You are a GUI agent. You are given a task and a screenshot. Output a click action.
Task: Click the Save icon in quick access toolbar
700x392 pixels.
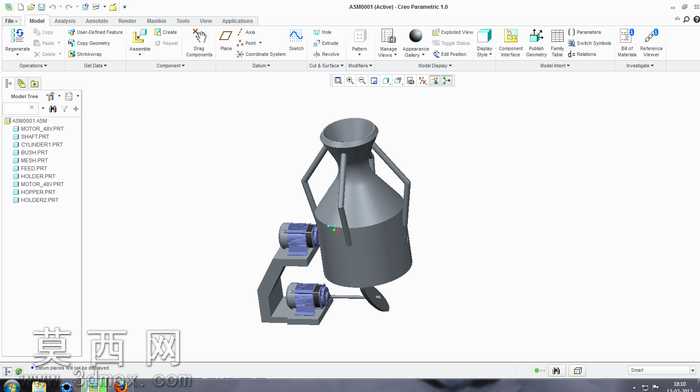click(42, 7)
